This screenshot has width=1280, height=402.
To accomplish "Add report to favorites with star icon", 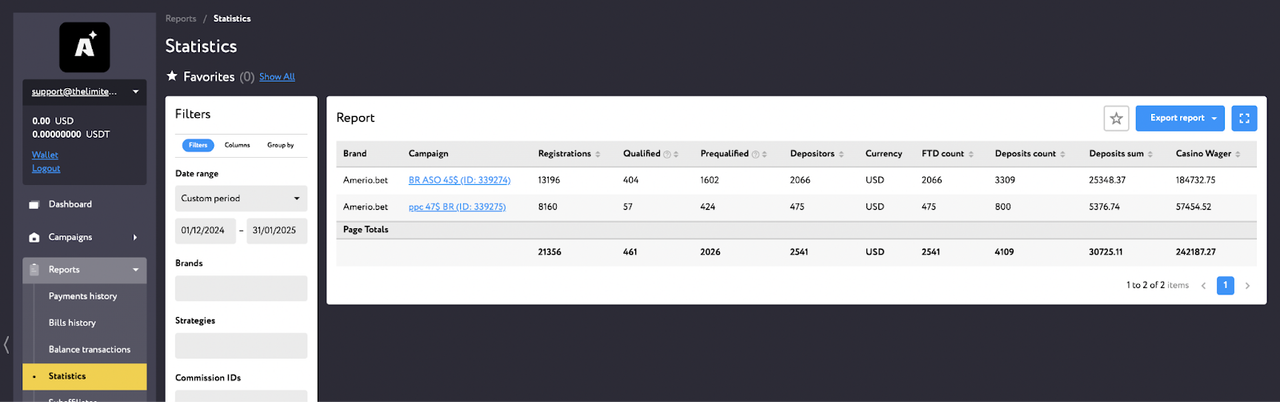I will (1116, 118).
